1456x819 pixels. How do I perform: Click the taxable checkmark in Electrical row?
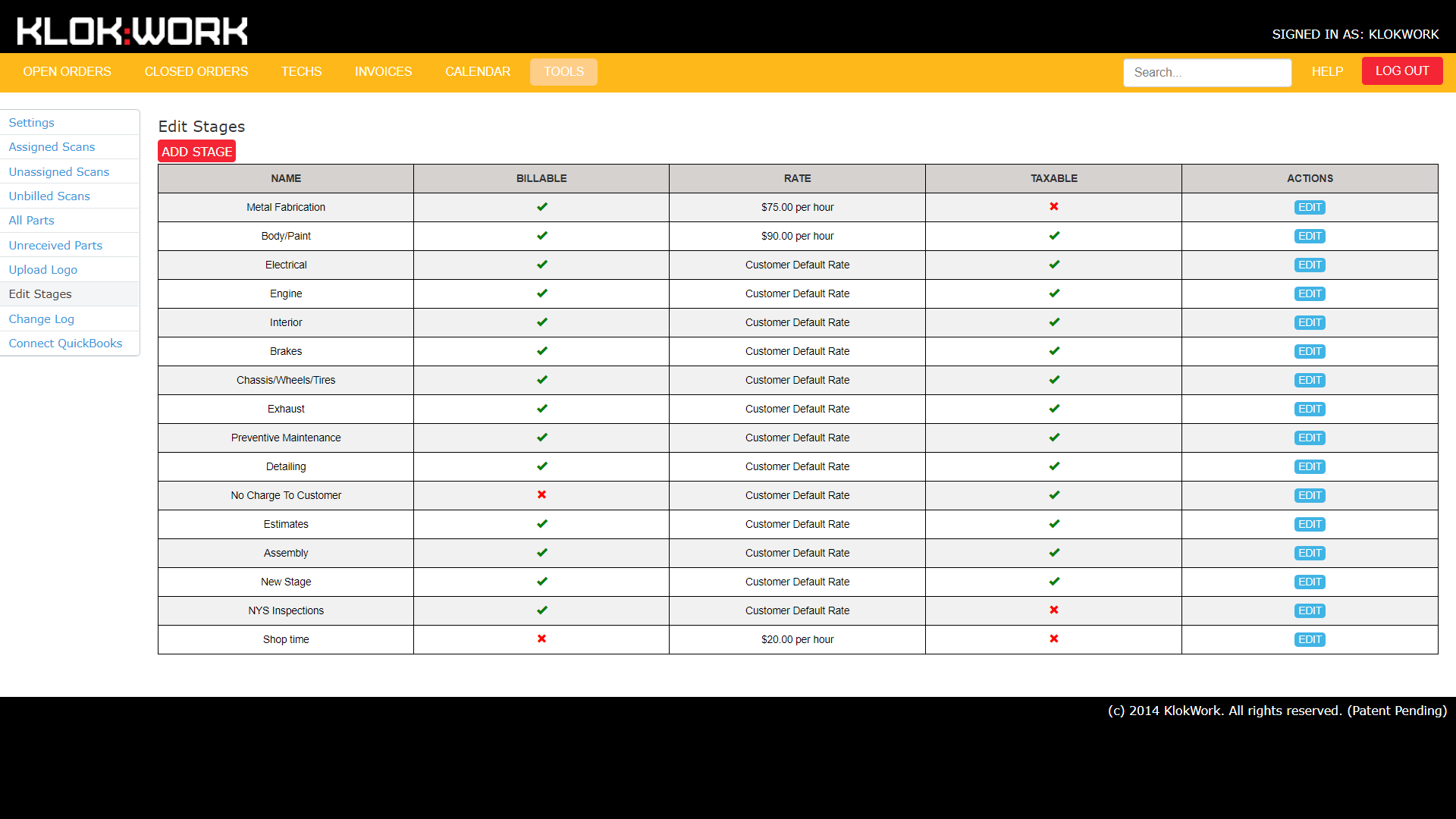coord(1053,264)
